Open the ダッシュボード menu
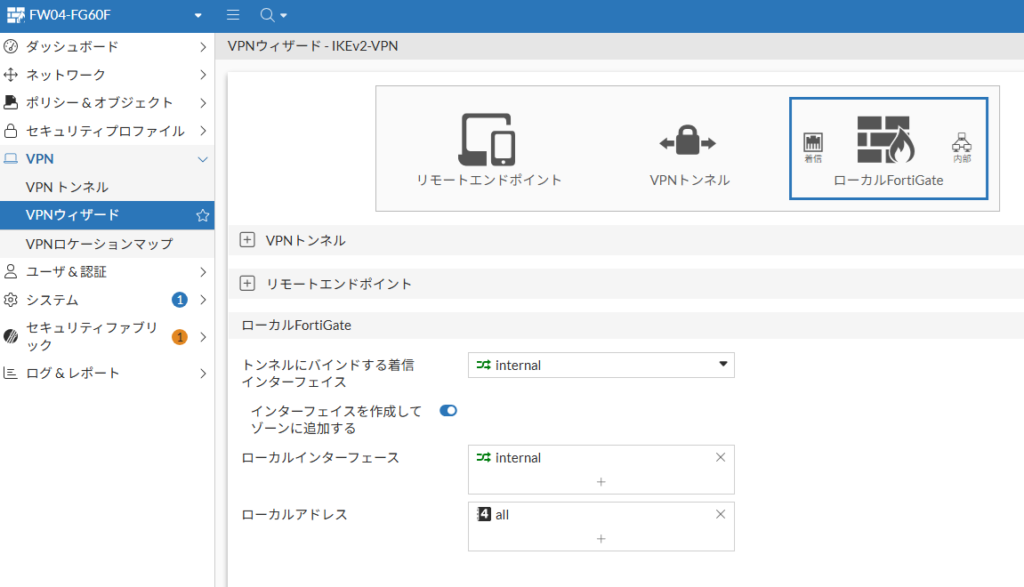1024x587 pixels. point(107,46)
